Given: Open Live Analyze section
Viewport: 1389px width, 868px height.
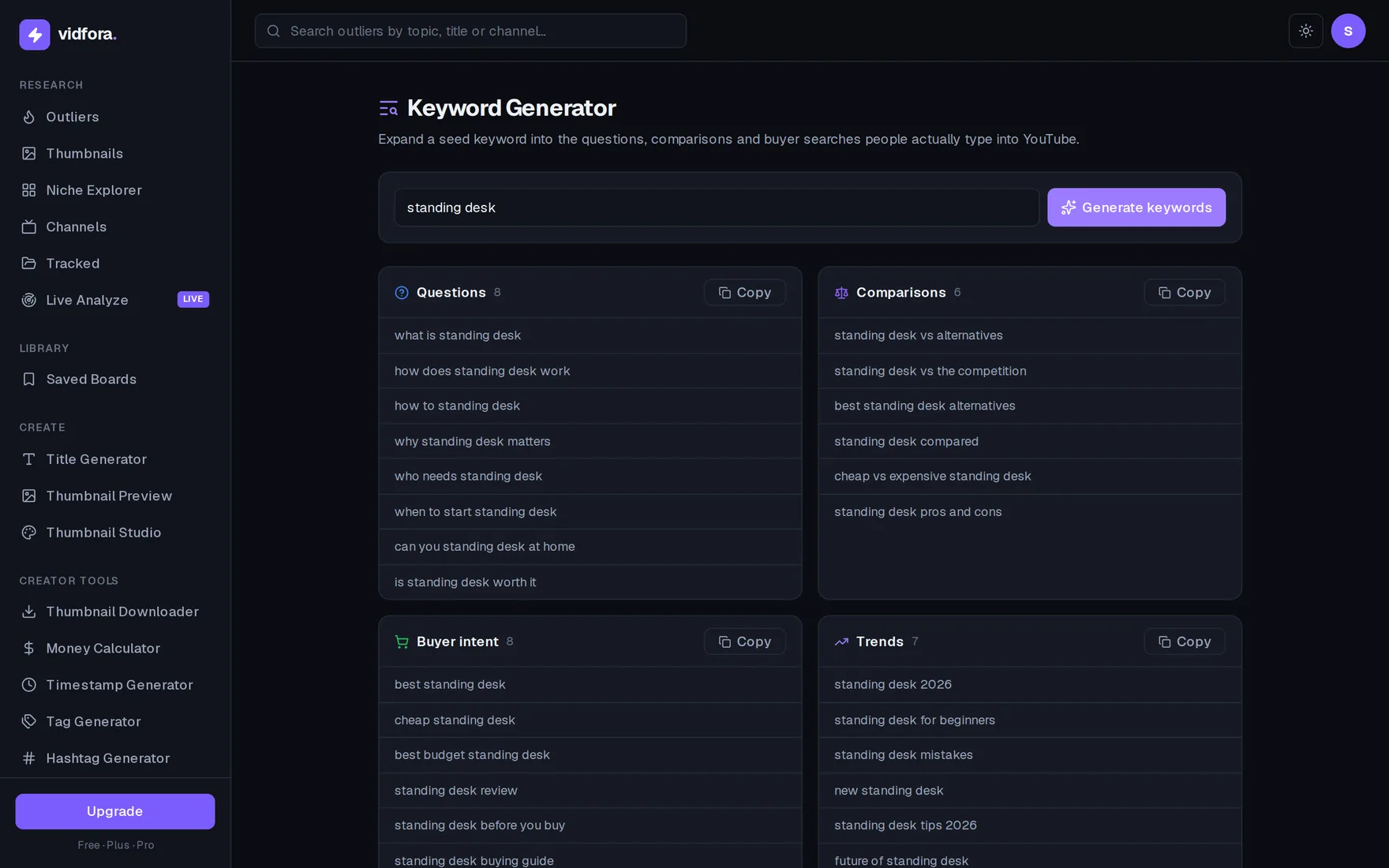Looking at the screenshot, I should tap(115, 300).
